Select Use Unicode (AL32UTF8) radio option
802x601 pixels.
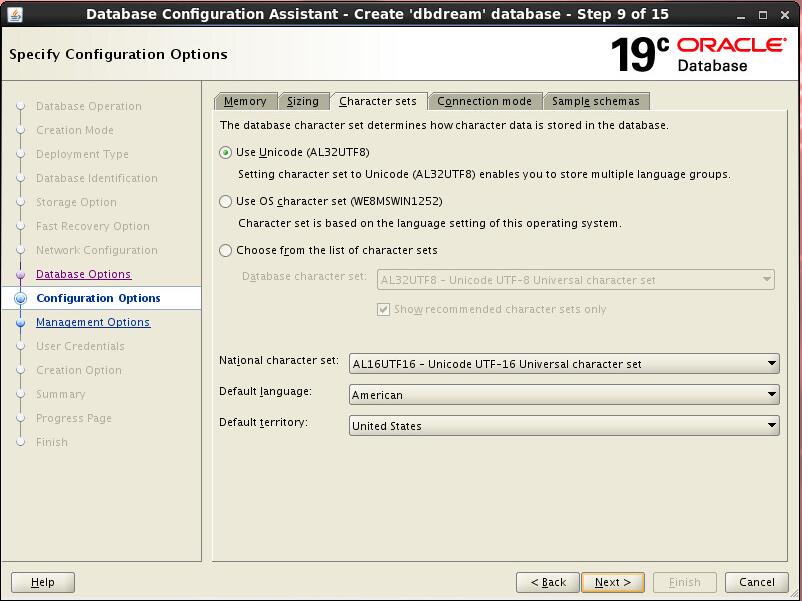(x=226, y=152)
